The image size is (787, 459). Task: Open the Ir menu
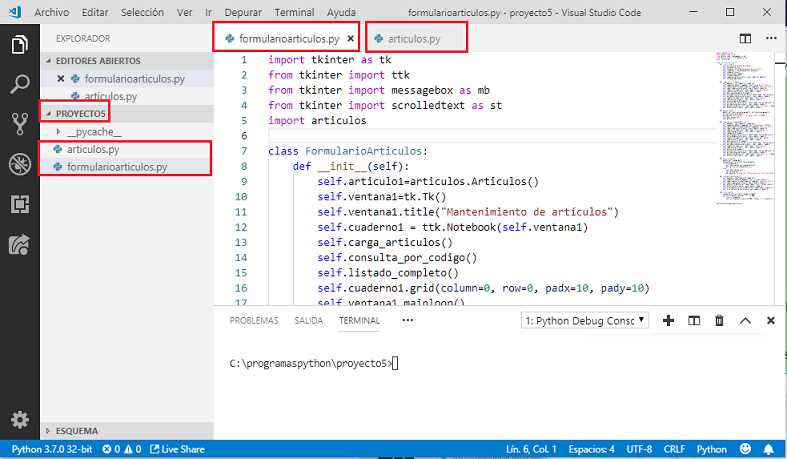pos(208,12)
